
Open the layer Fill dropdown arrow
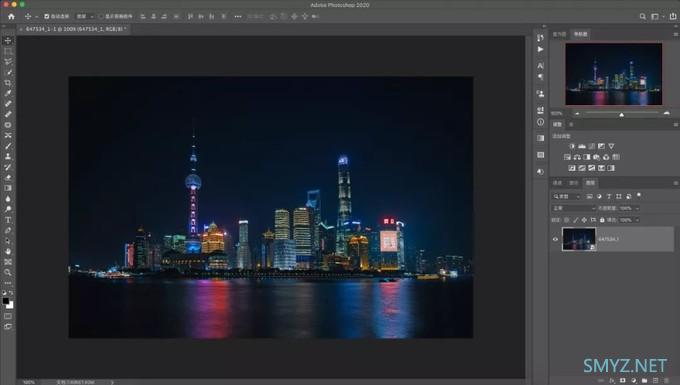pyautogui.click(x=637, y=220)
